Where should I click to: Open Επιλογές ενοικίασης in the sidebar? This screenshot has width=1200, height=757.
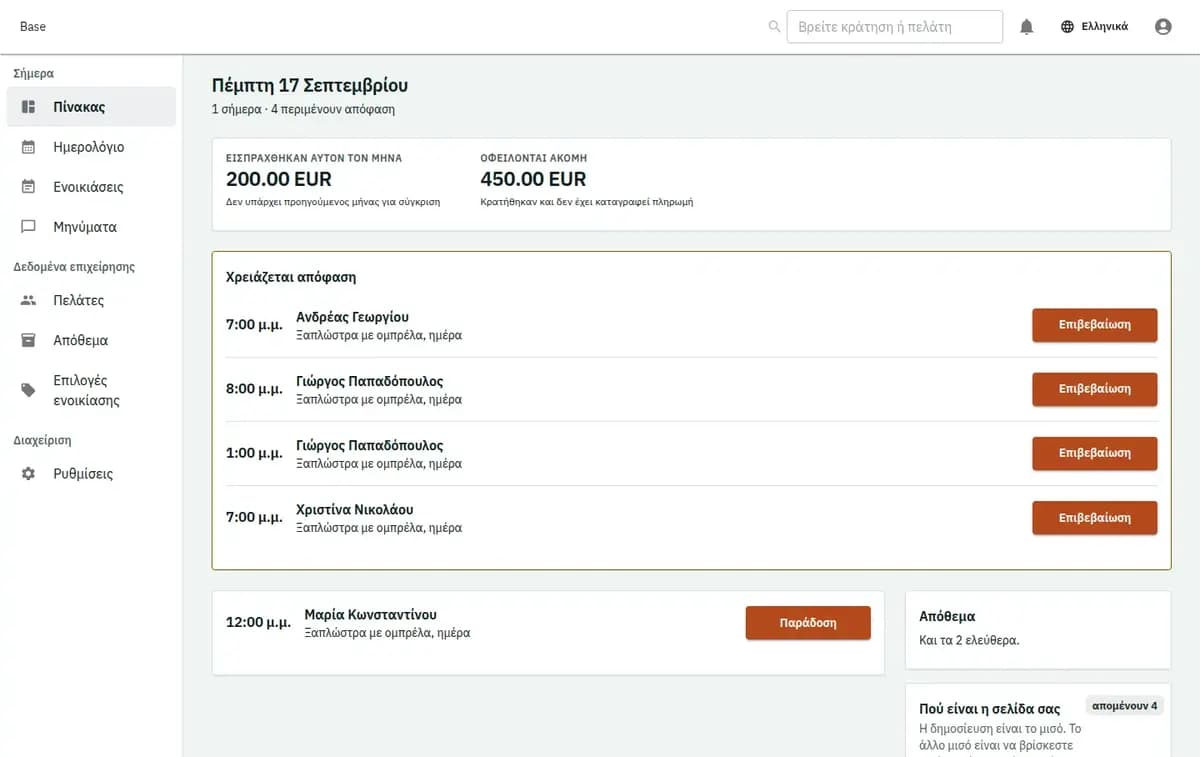click(x=91, y=390)
